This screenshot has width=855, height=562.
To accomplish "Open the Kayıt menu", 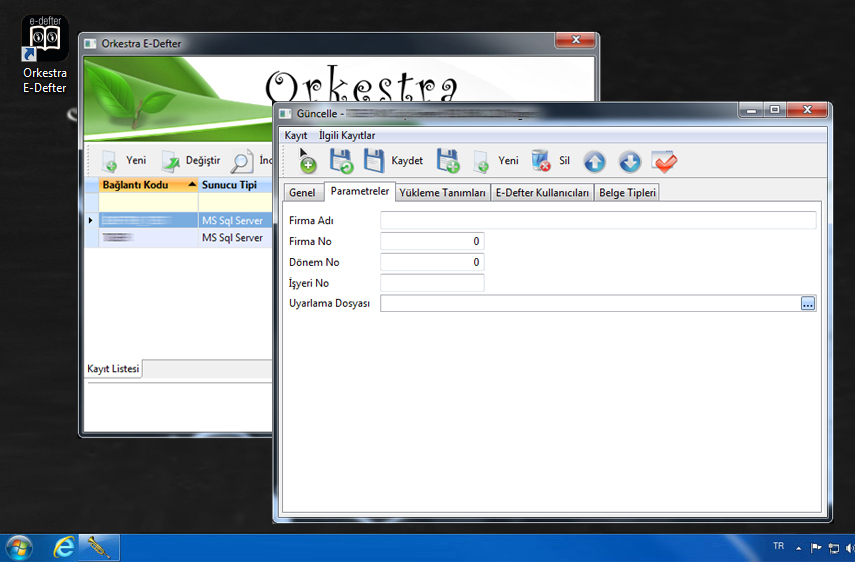I will [x=296, y=135].
